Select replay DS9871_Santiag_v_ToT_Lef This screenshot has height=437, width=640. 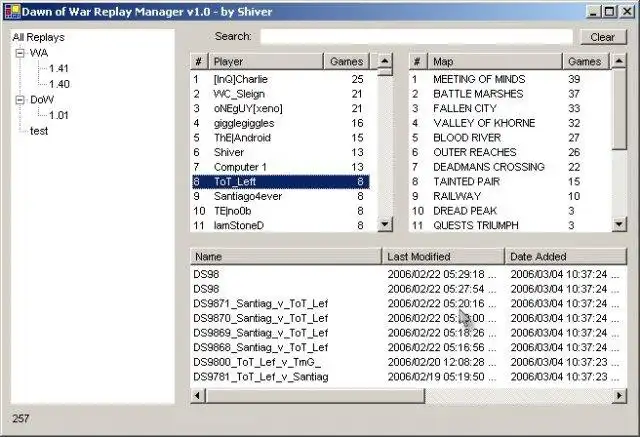[409, 304]
